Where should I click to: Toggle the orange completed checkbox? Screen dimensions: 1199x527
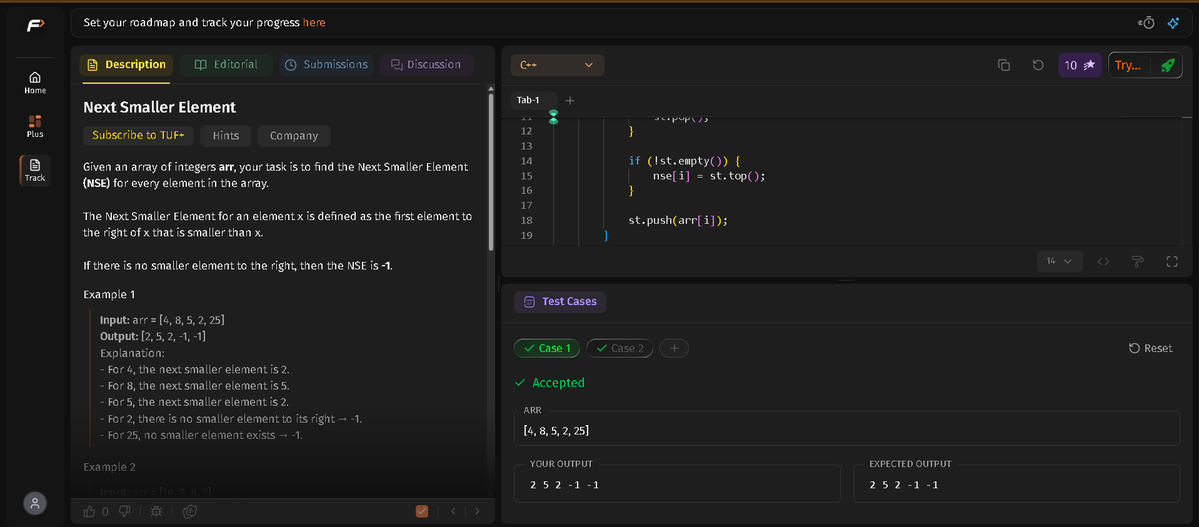click(421, 511)
